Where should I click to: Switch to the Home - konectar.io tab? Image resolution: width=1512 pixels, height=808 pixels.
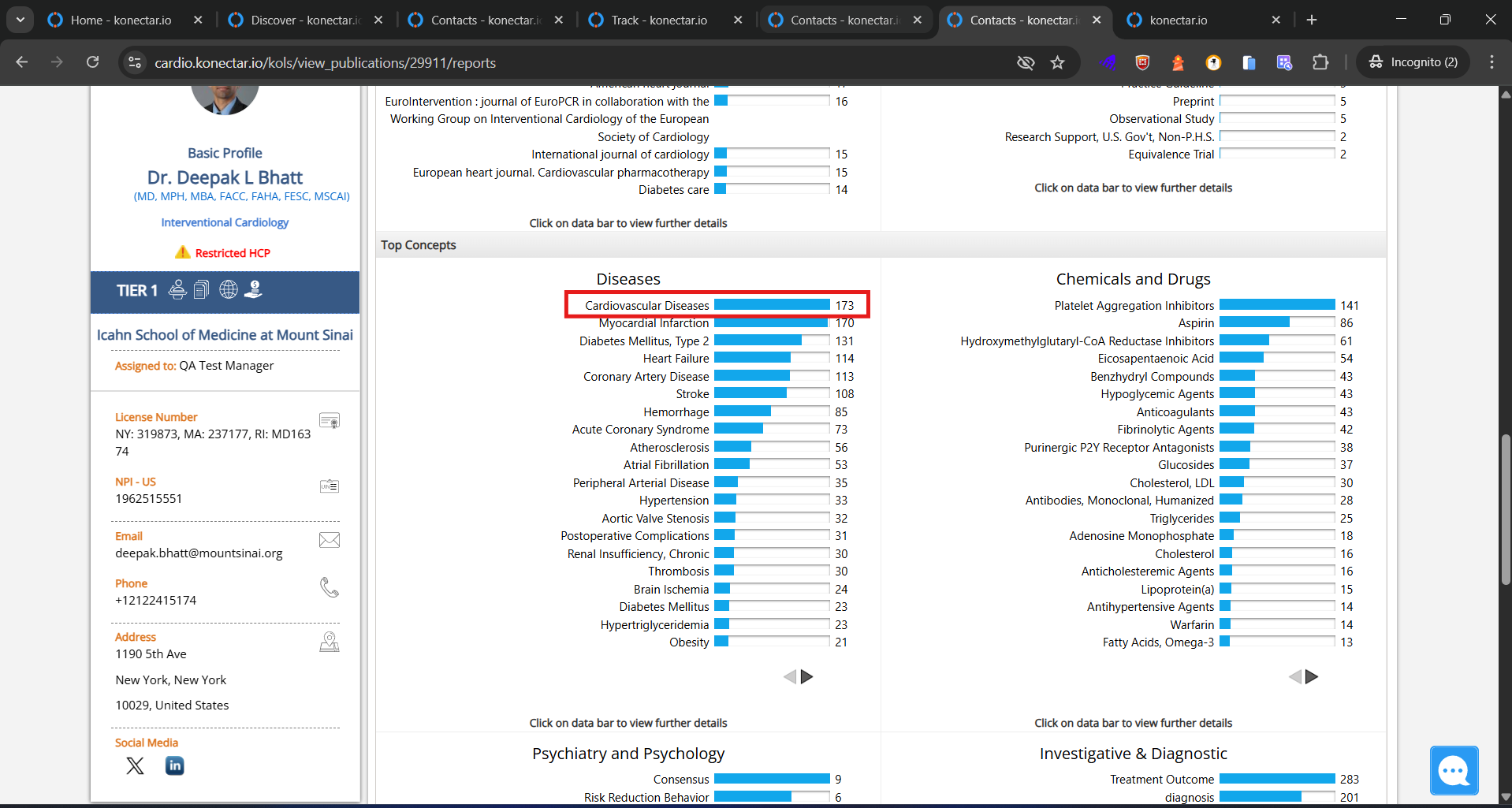pos(121,20)
